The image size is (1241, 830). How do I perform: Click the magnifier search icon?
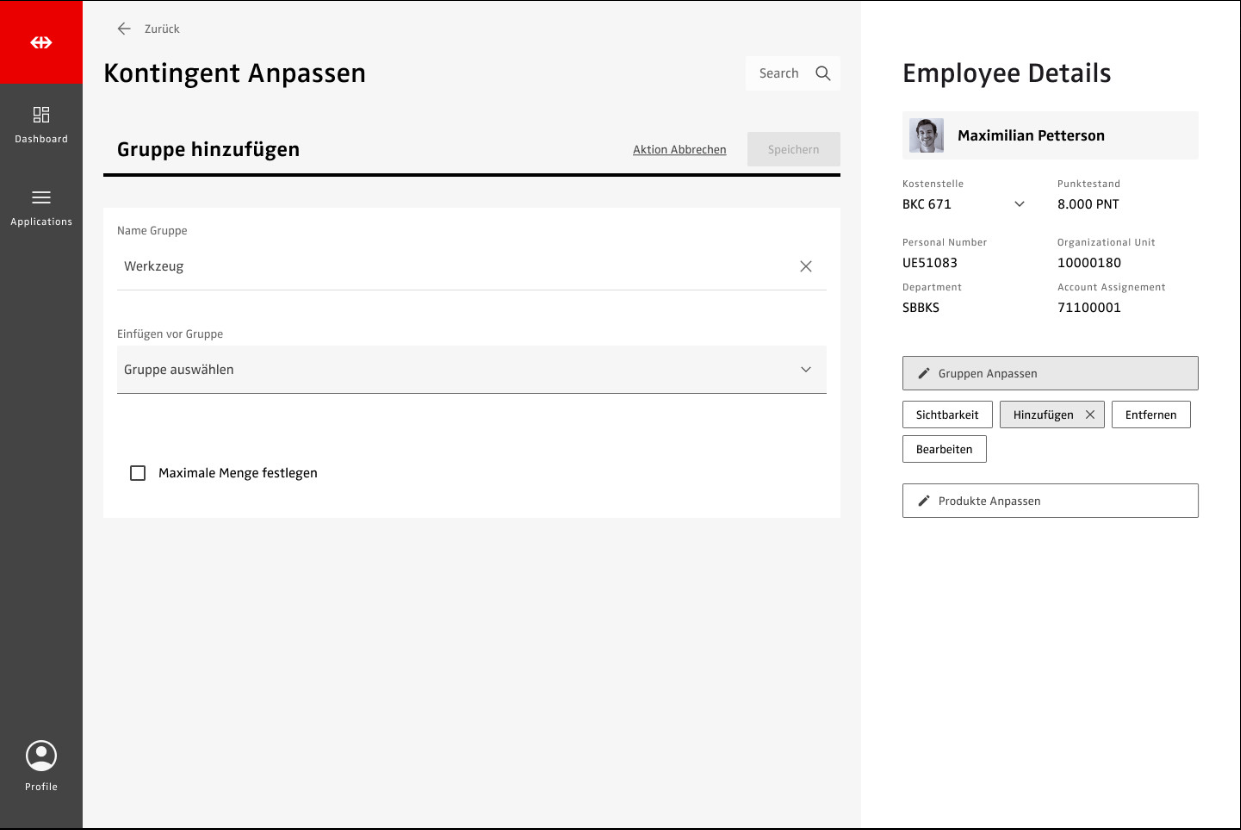(x=823, y=73)
